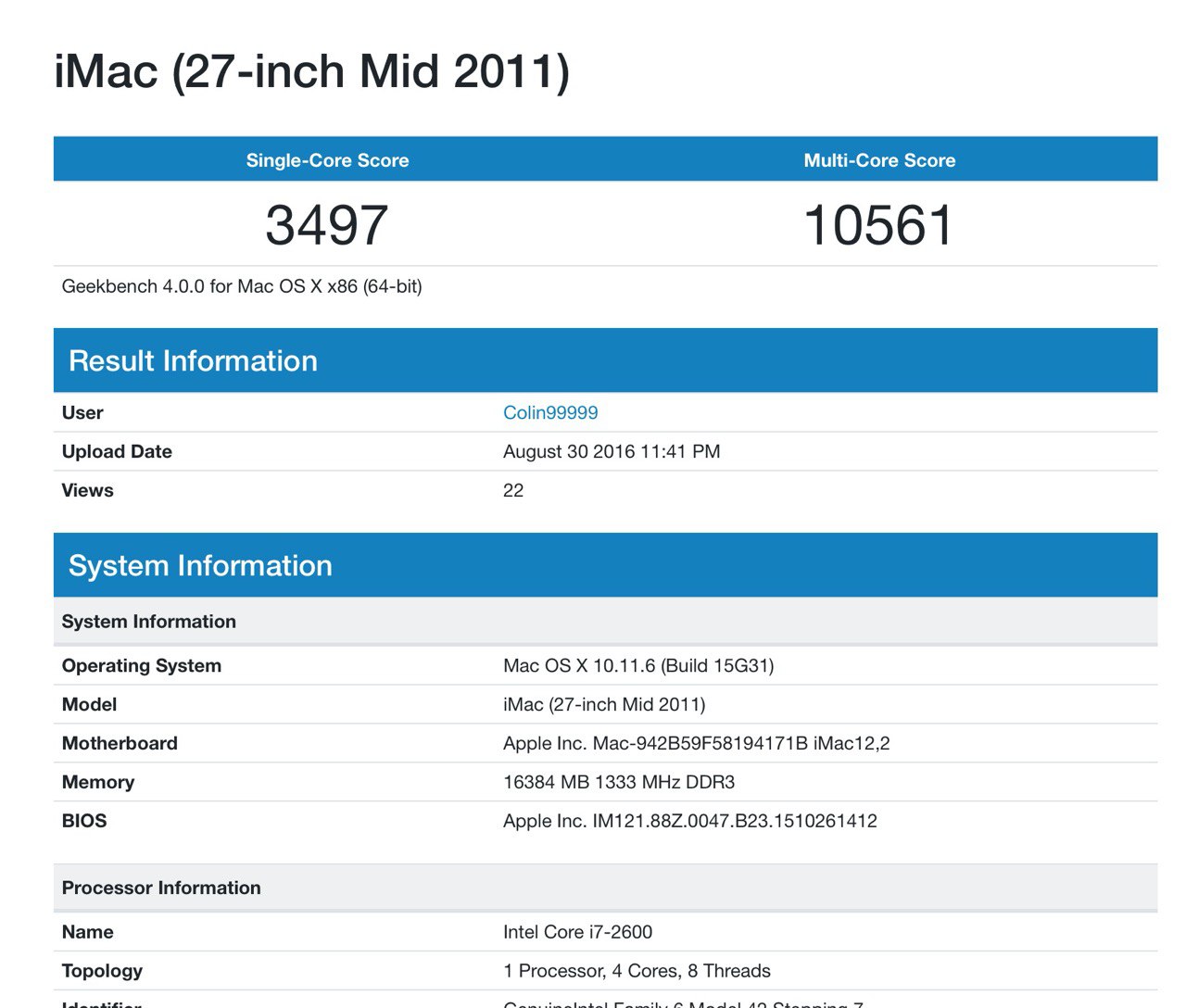Click the BIOS row label
The image size is (1186, 1008).
point(84,822)
